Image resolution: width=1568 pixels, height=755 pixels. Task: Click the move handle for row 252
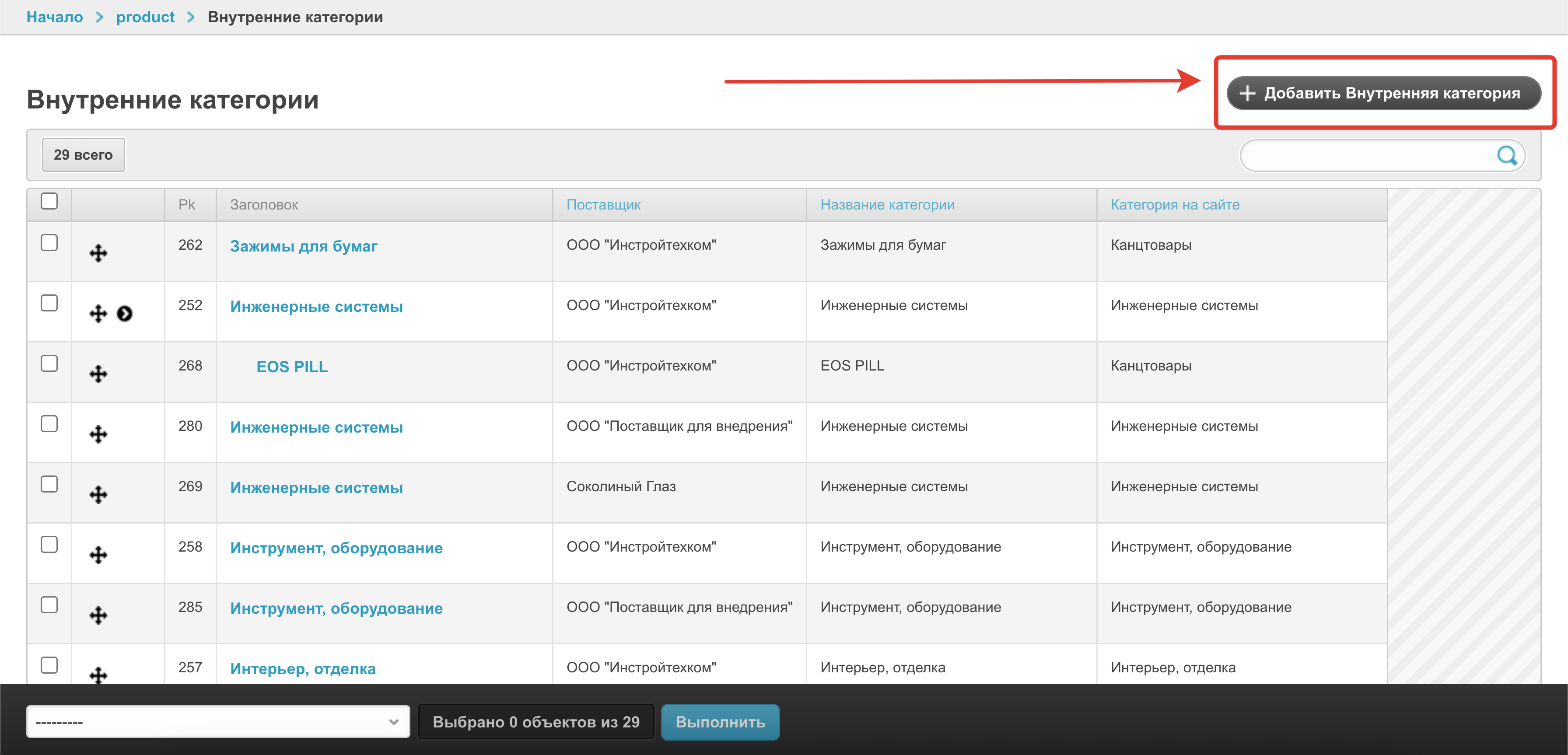tap(98, 313)
